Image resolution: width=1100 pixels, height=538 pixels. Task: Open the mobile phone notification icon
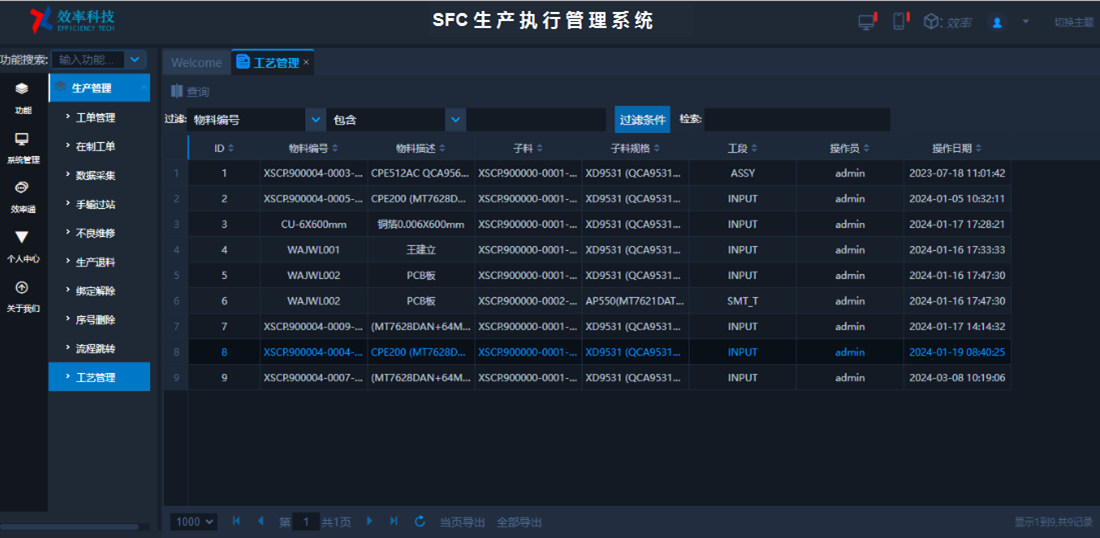pos(899,22)
